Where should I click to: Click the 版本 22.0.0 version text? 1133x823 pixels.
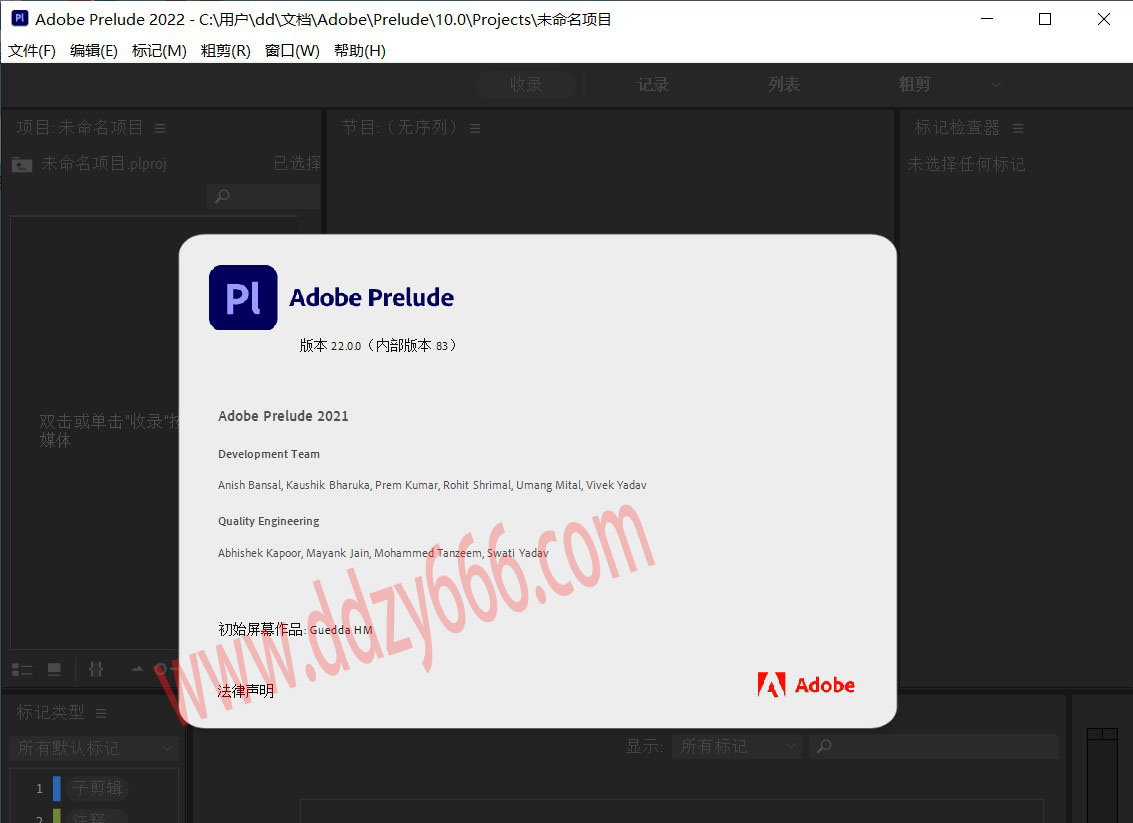pos(378,345)
